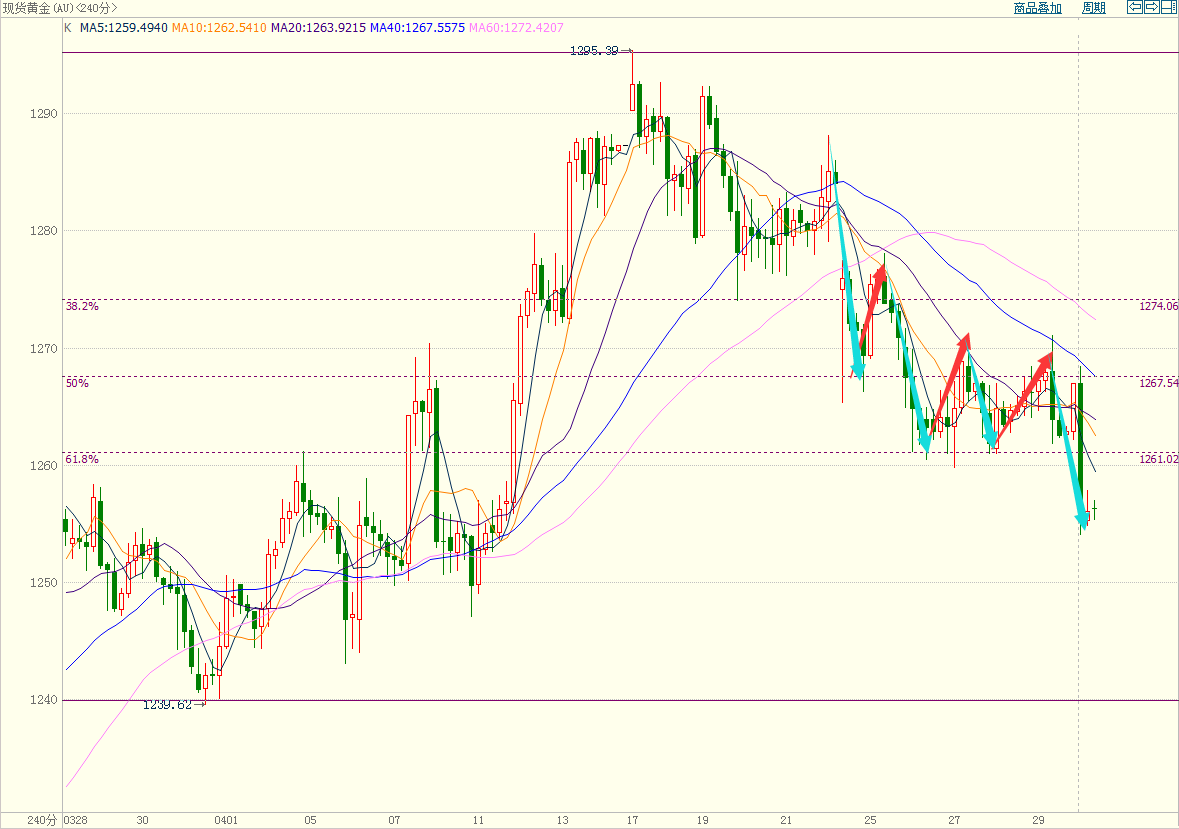Click the 240分 label on time axis
This screenshot has width=1179, height=829.
pos(41,820)
